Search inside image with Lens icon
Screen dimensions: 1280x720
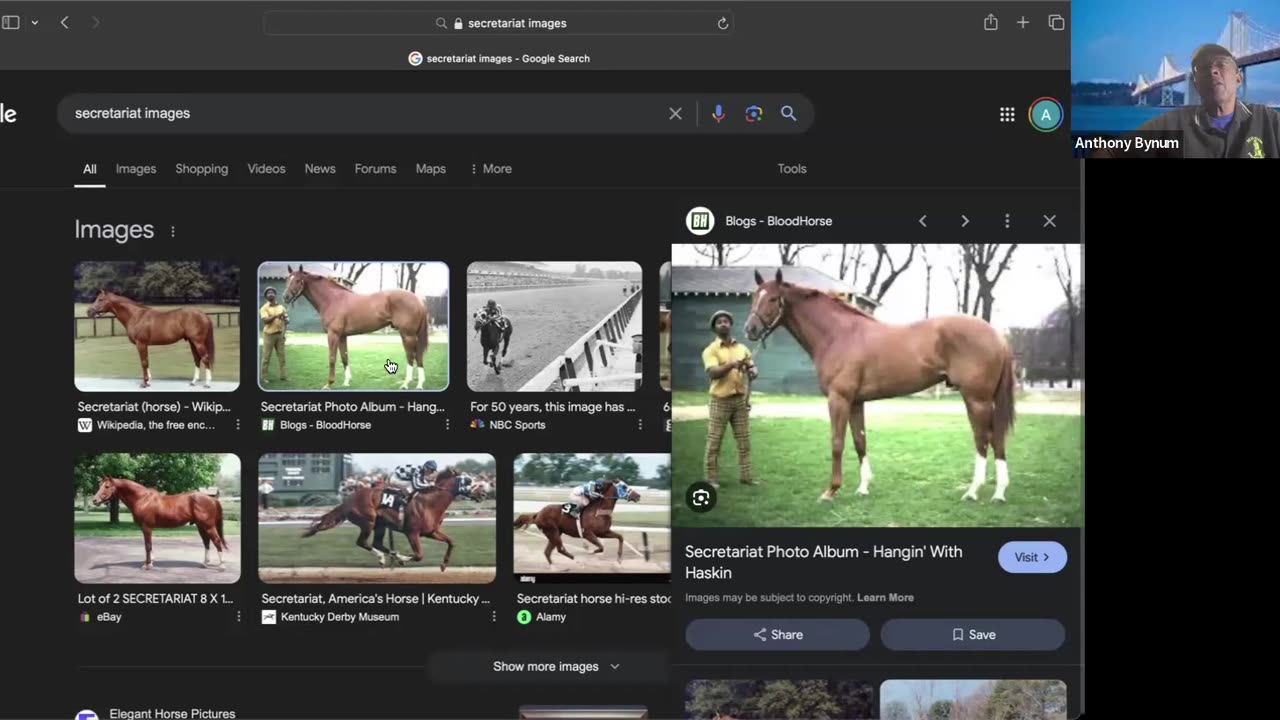click(701, 498)
